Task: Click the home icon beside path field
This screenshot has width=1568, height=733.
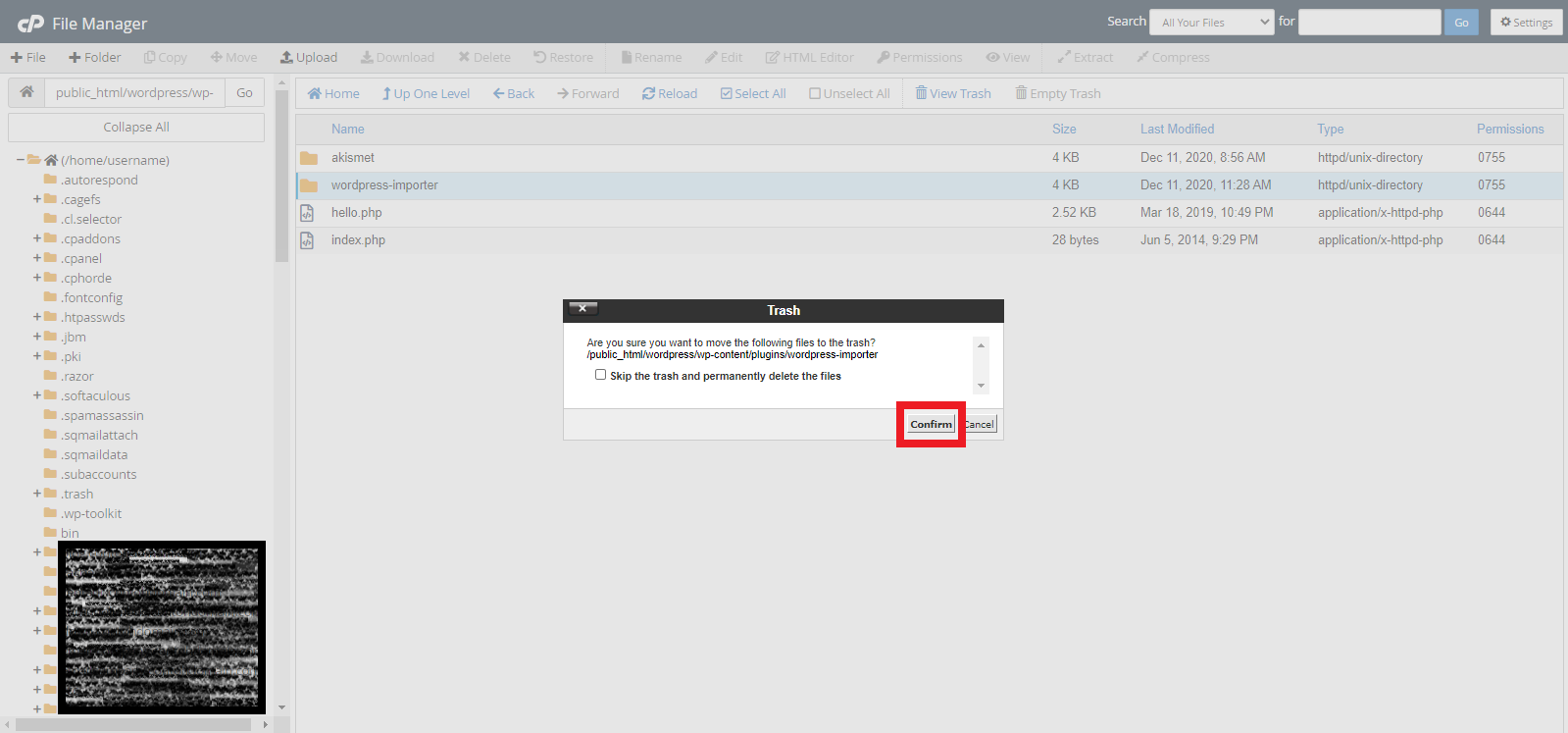Action: coord(26,92)
